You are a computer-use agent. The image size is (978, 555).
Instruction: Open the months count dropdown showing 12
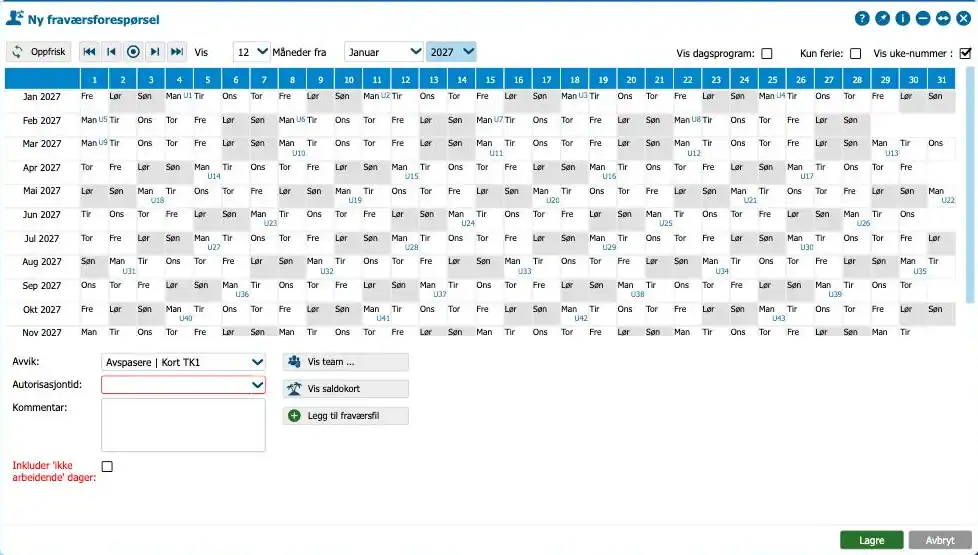tap(251, 52)
